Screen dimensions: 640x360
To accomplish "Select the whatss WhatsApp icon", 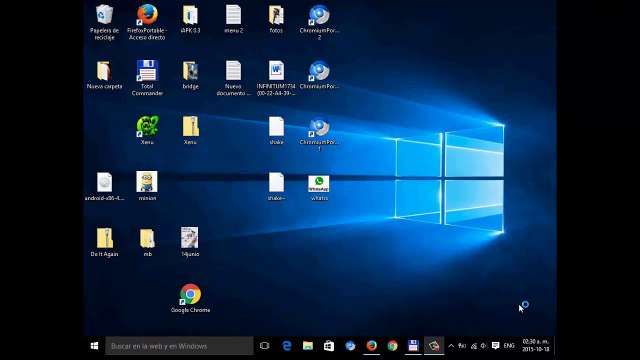I will click(x=319, y=188).
